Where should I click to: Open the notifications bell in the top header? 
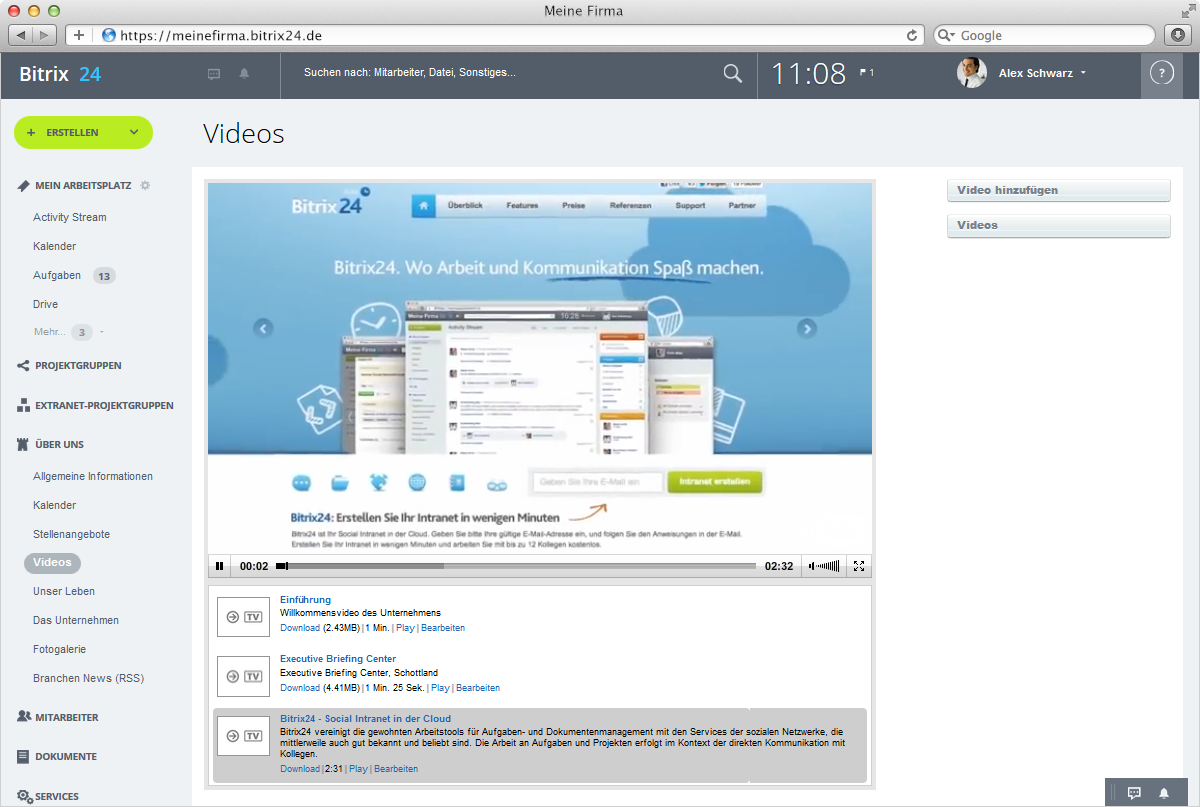[244, 74]
